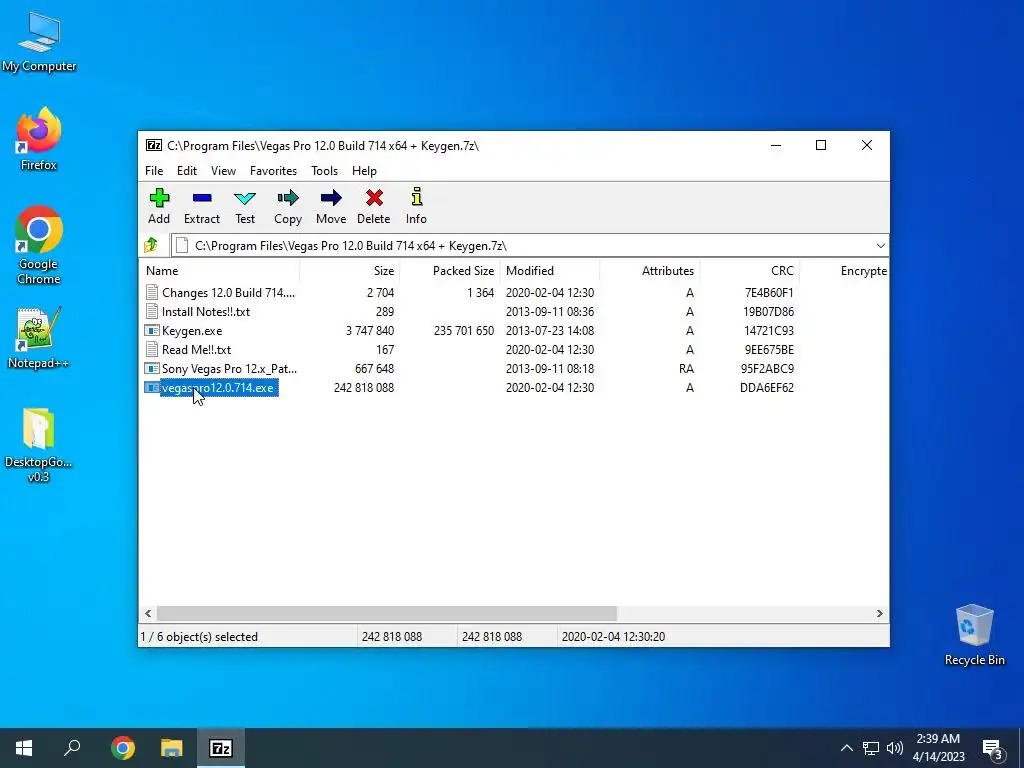Click size value 2 704
This screenshot has height=768, width=1024.
(380, 293)
